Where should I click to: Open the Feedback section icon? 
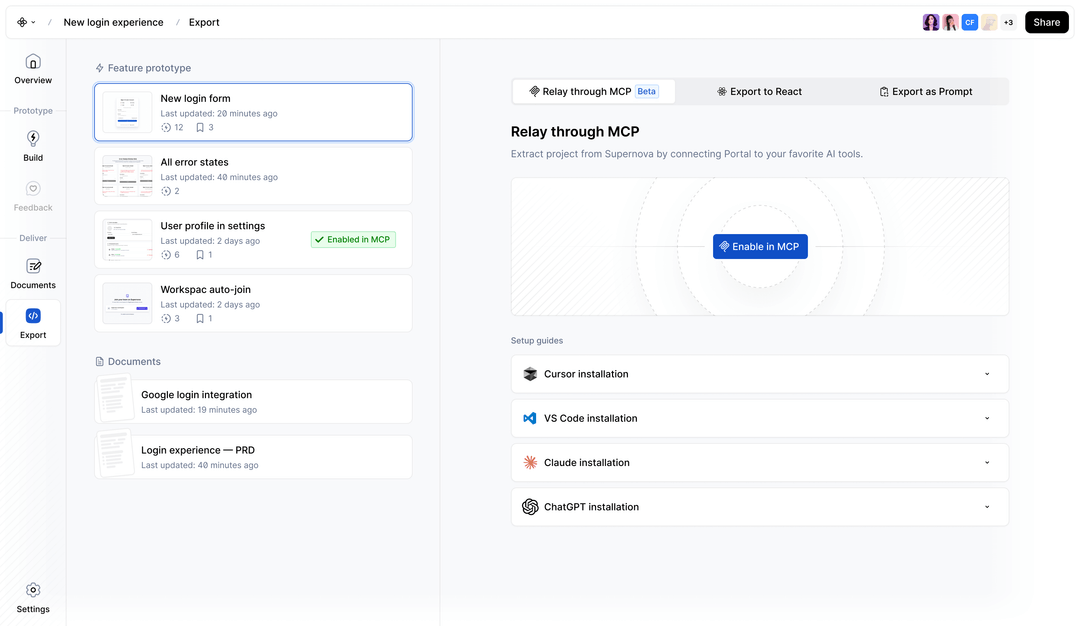coord(33,188)
